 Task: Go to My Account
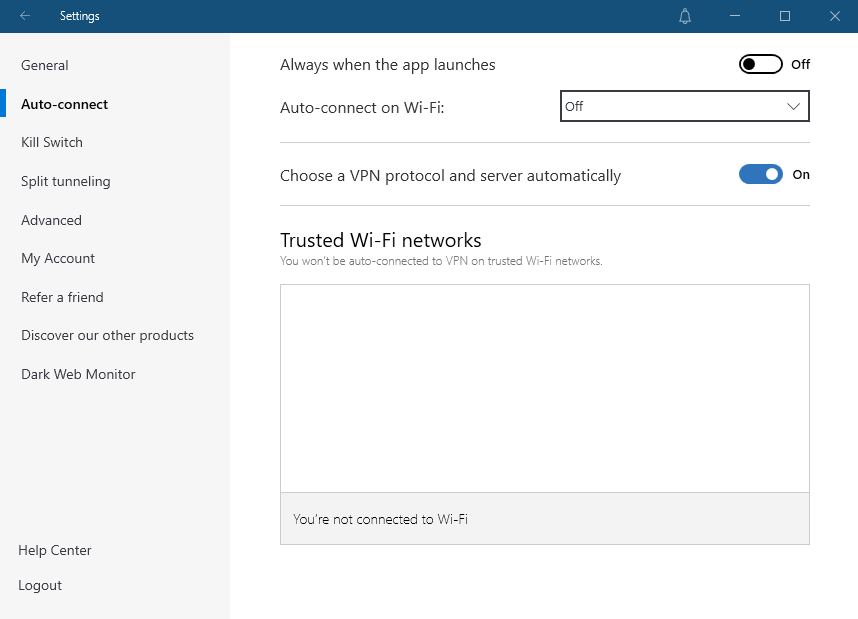tap(57, 258)
